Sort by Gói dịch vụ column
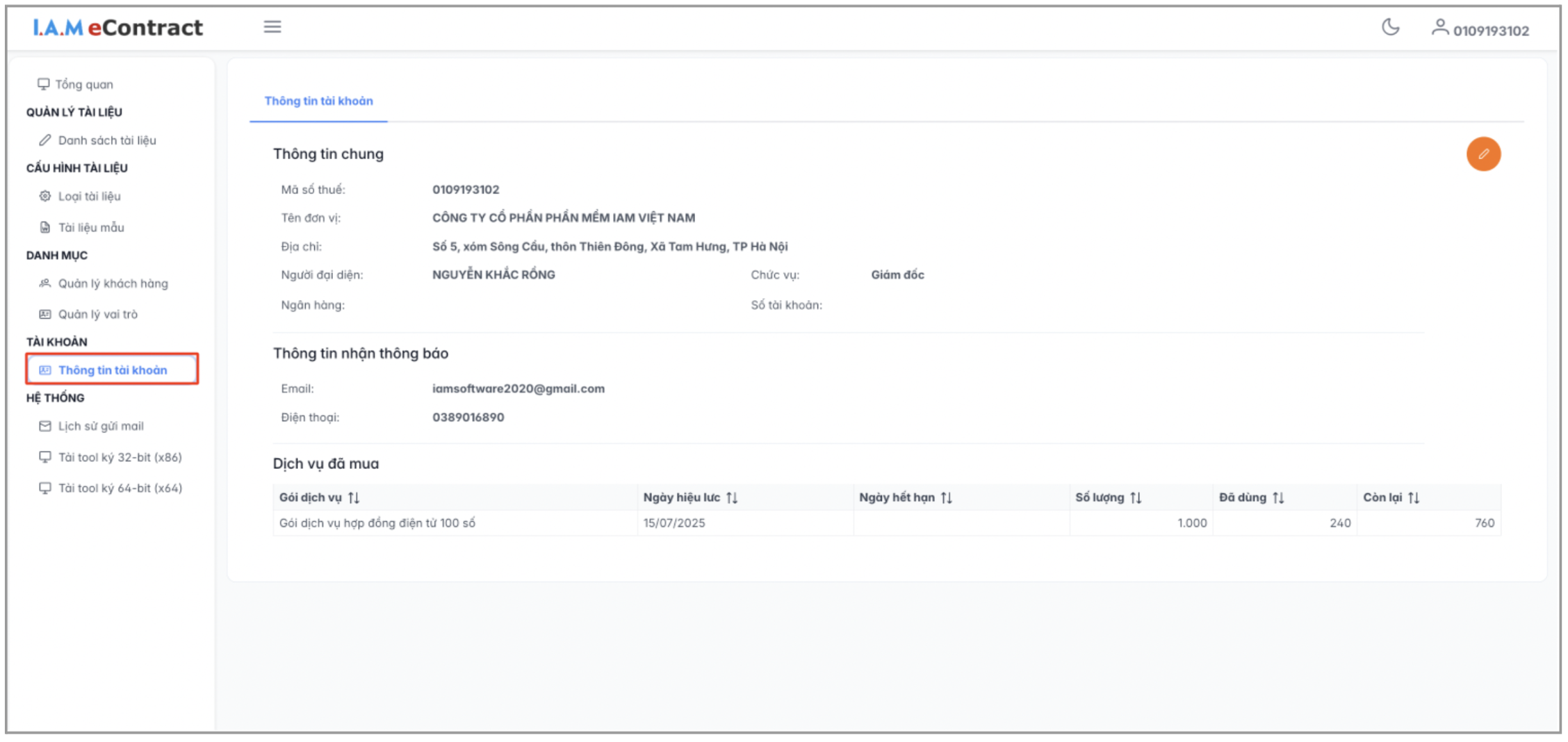The height and width of the screenshot is (742, 1568). 354,497
